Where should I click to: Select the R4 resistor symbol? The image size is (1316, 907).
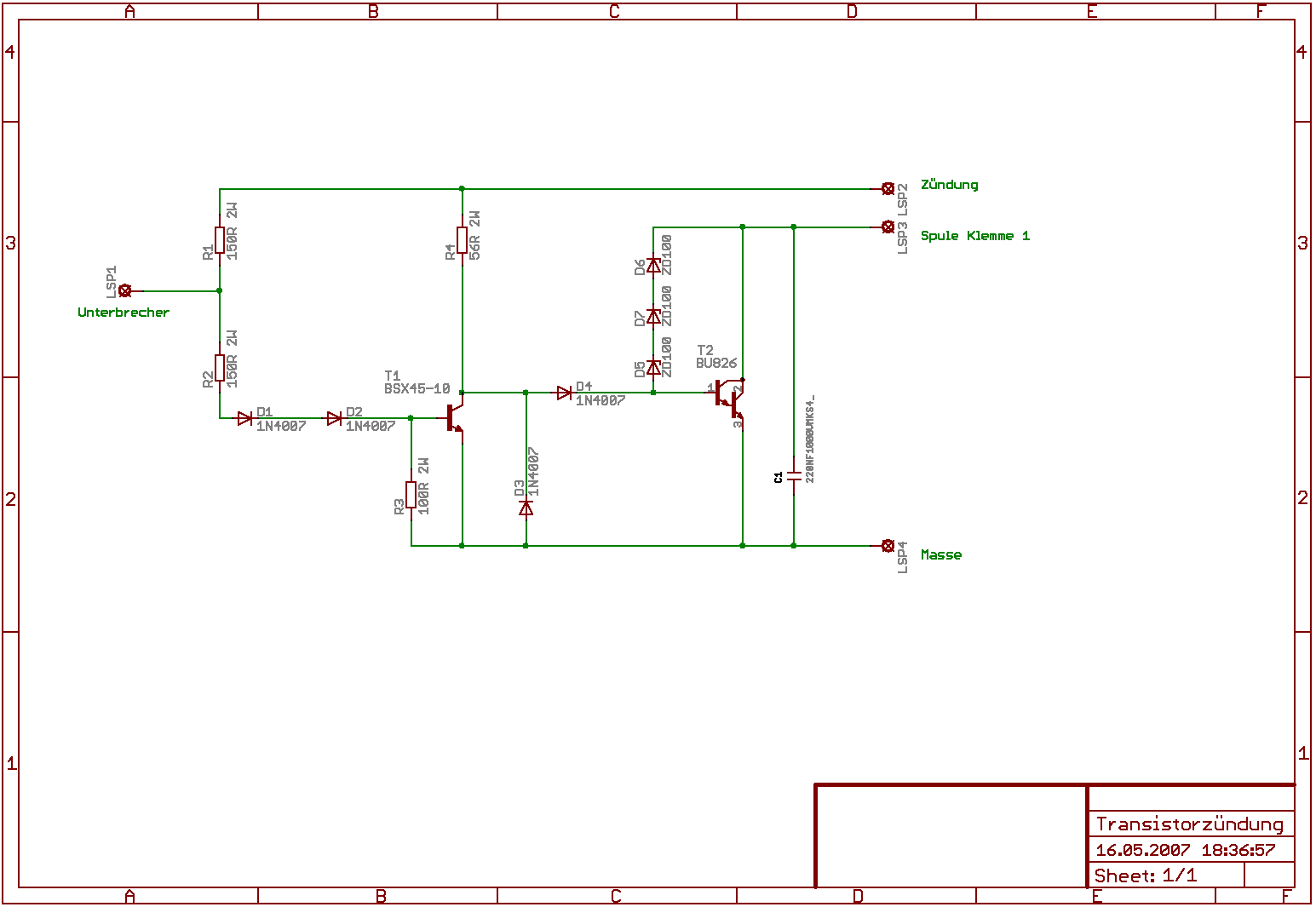pyautogui.click(x=463, y=240)
